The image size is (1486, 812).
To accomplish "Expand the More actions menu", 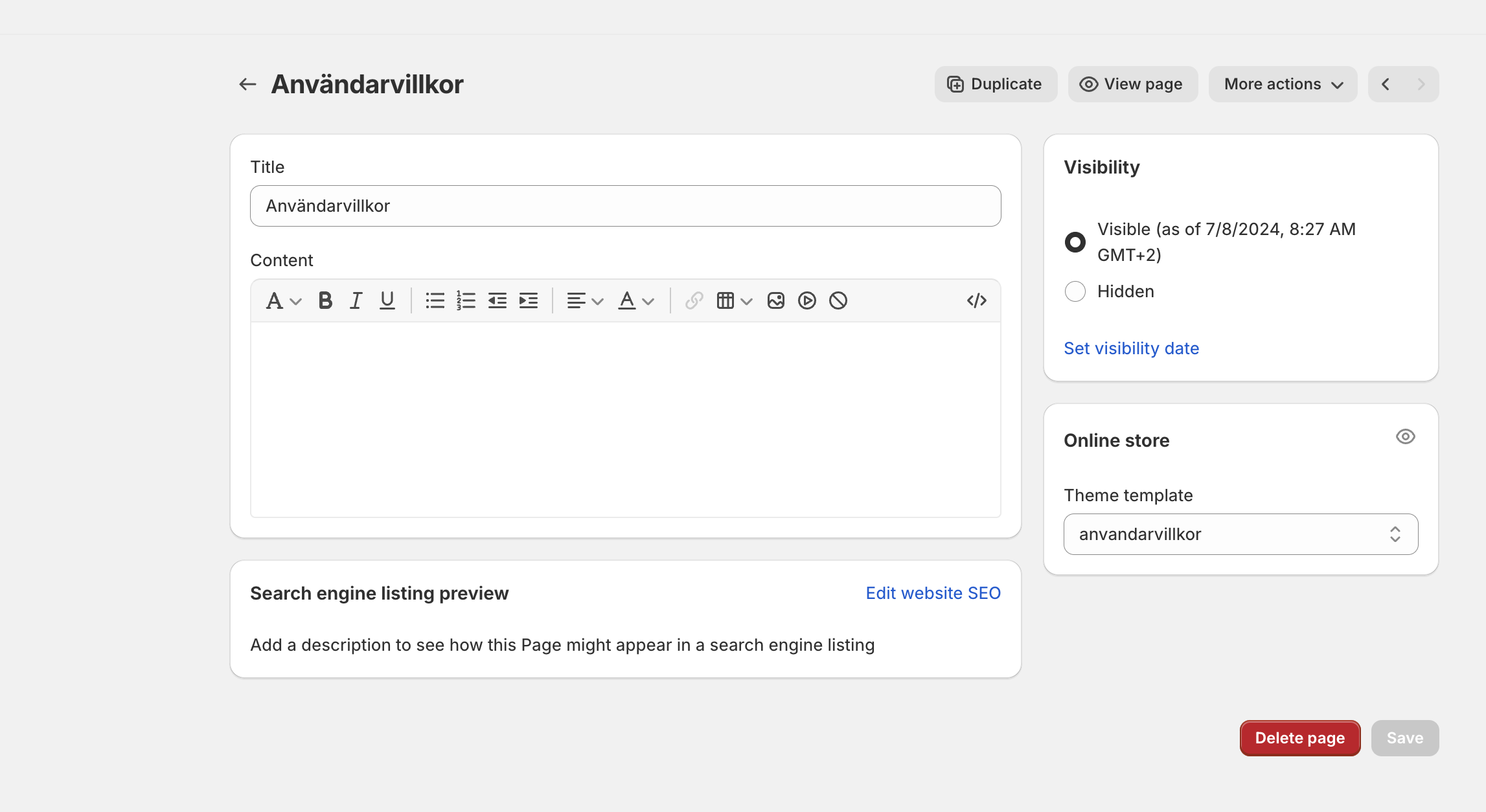I will pos(1283,84).
